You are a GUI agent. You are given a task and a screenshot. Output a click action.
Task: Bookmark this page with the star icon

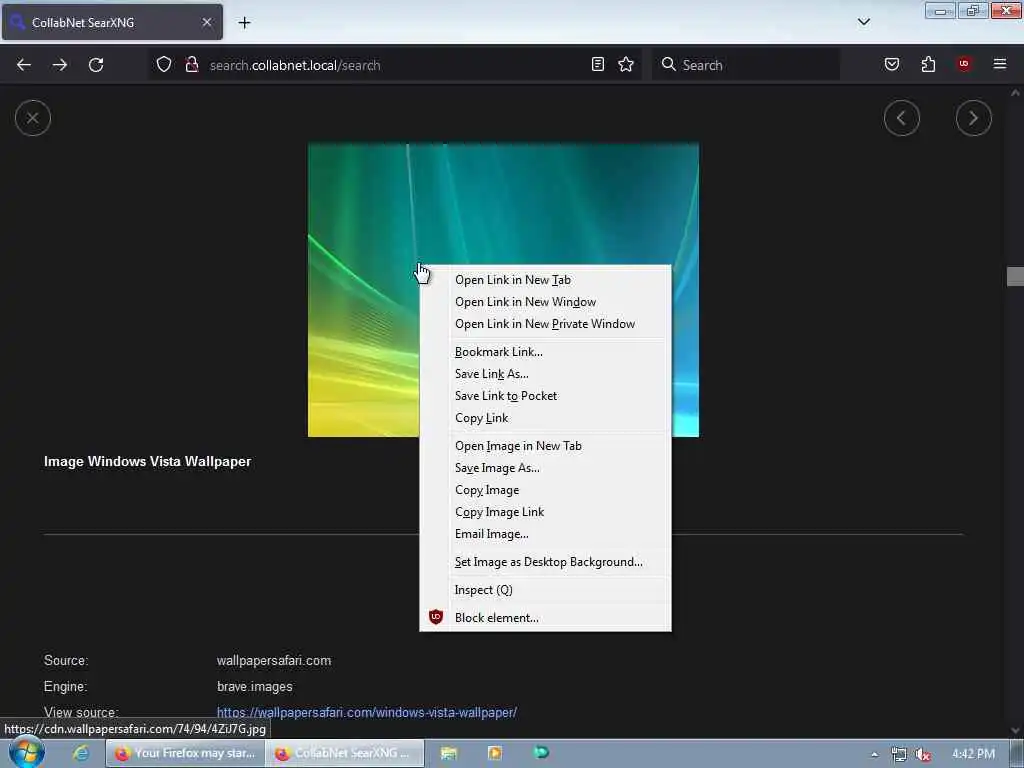626,64
